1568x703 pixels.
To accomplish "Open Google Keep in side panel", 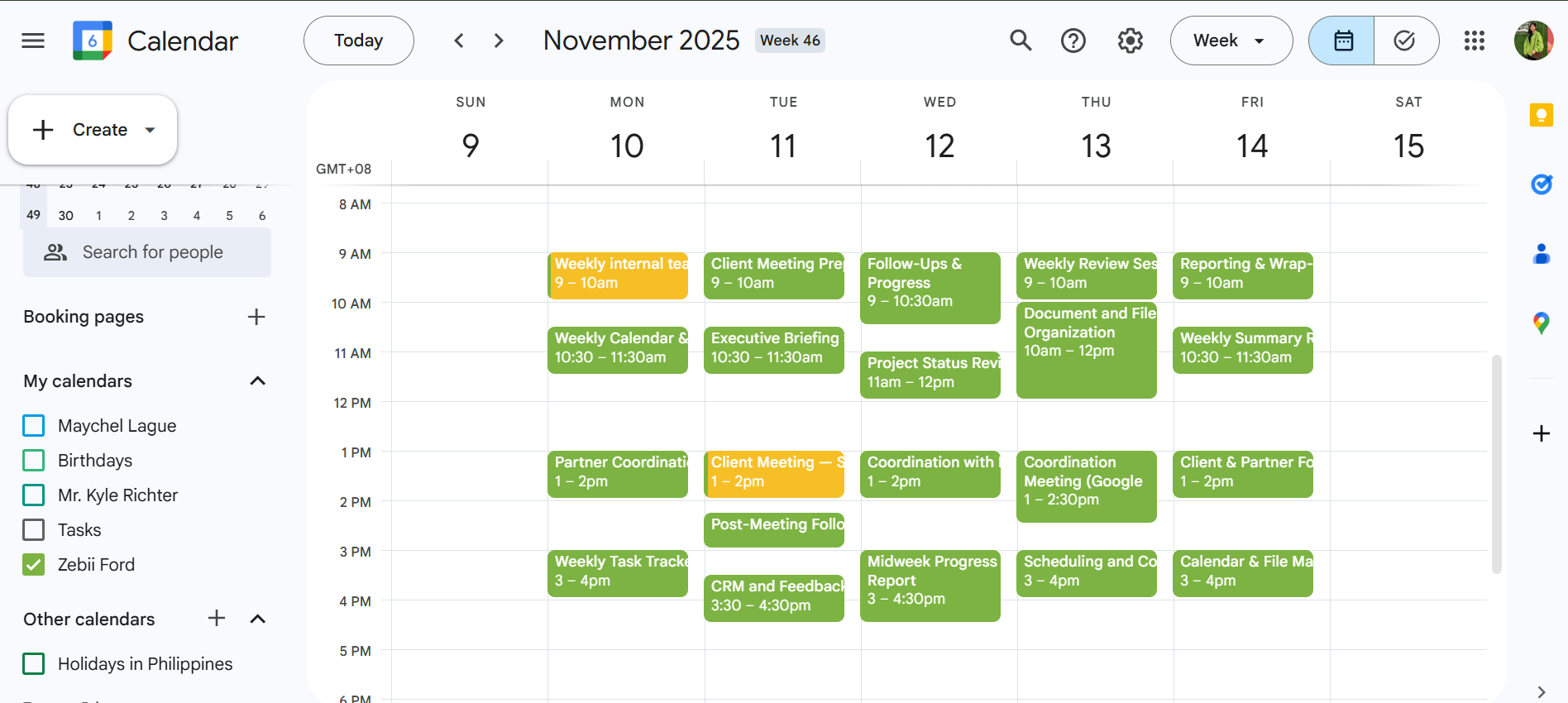I will (x=1541, y=115).
